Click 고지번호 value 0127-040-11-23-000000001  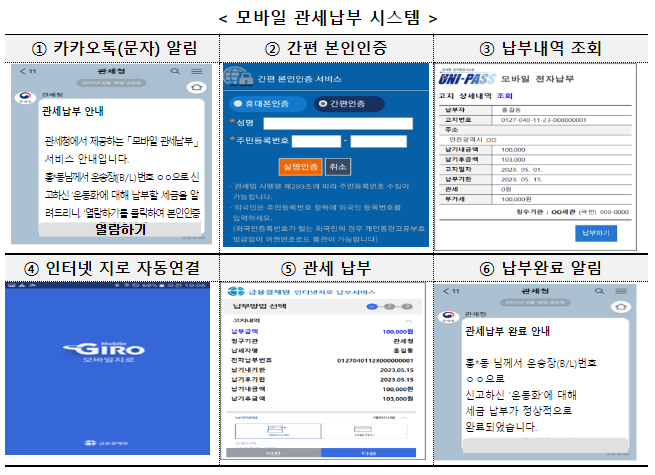tap(543, 120)
